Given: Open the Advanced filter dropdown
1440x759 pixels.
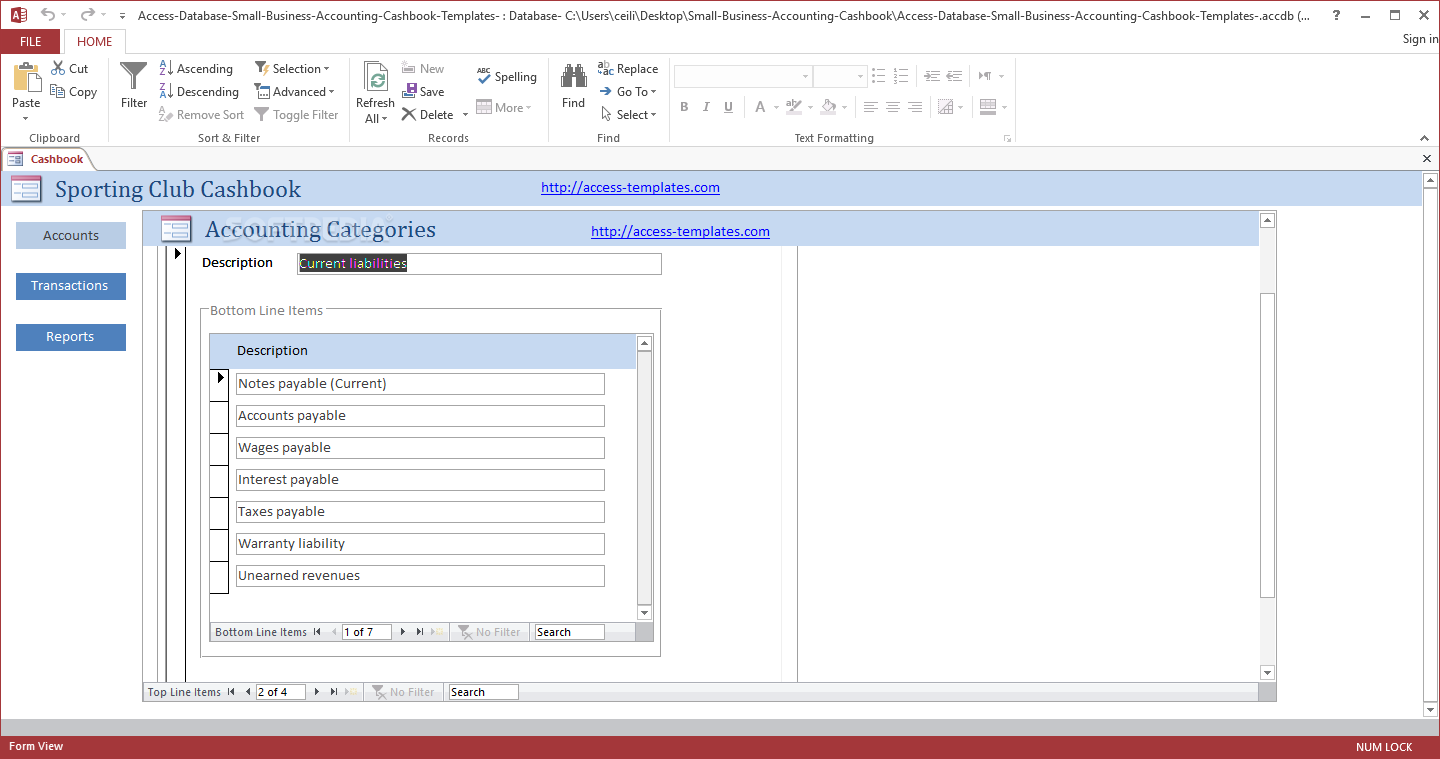Looking at the screenshot, I should [295, 92].
